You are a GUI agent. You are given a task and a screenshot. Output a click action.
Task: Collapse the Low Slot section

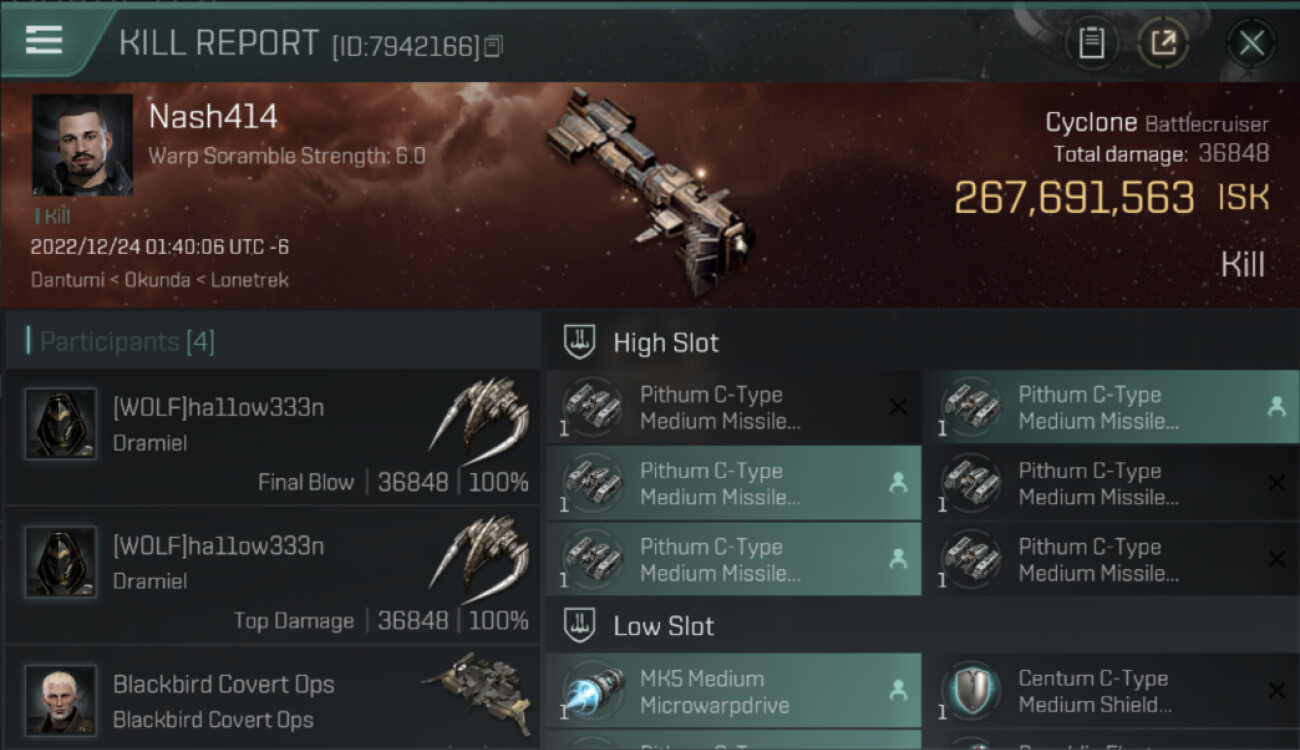click(x=580, y=626)
